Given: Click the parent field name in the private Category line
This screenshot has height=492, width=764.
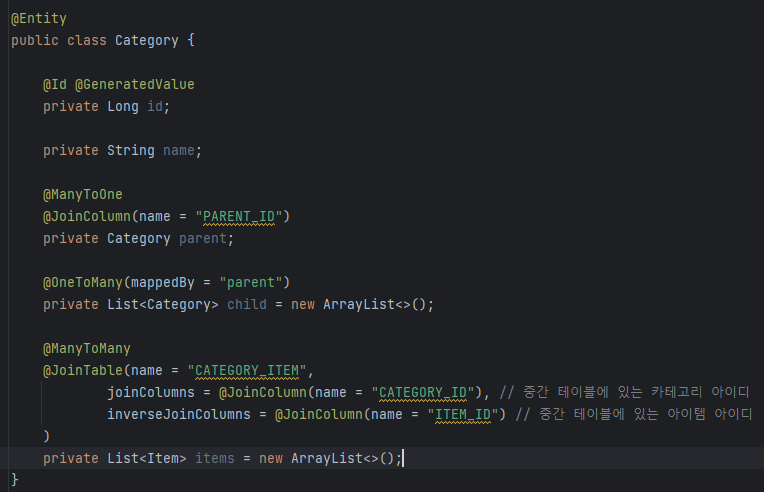Looking at the screenshot, I should click(x=203, y=239).
